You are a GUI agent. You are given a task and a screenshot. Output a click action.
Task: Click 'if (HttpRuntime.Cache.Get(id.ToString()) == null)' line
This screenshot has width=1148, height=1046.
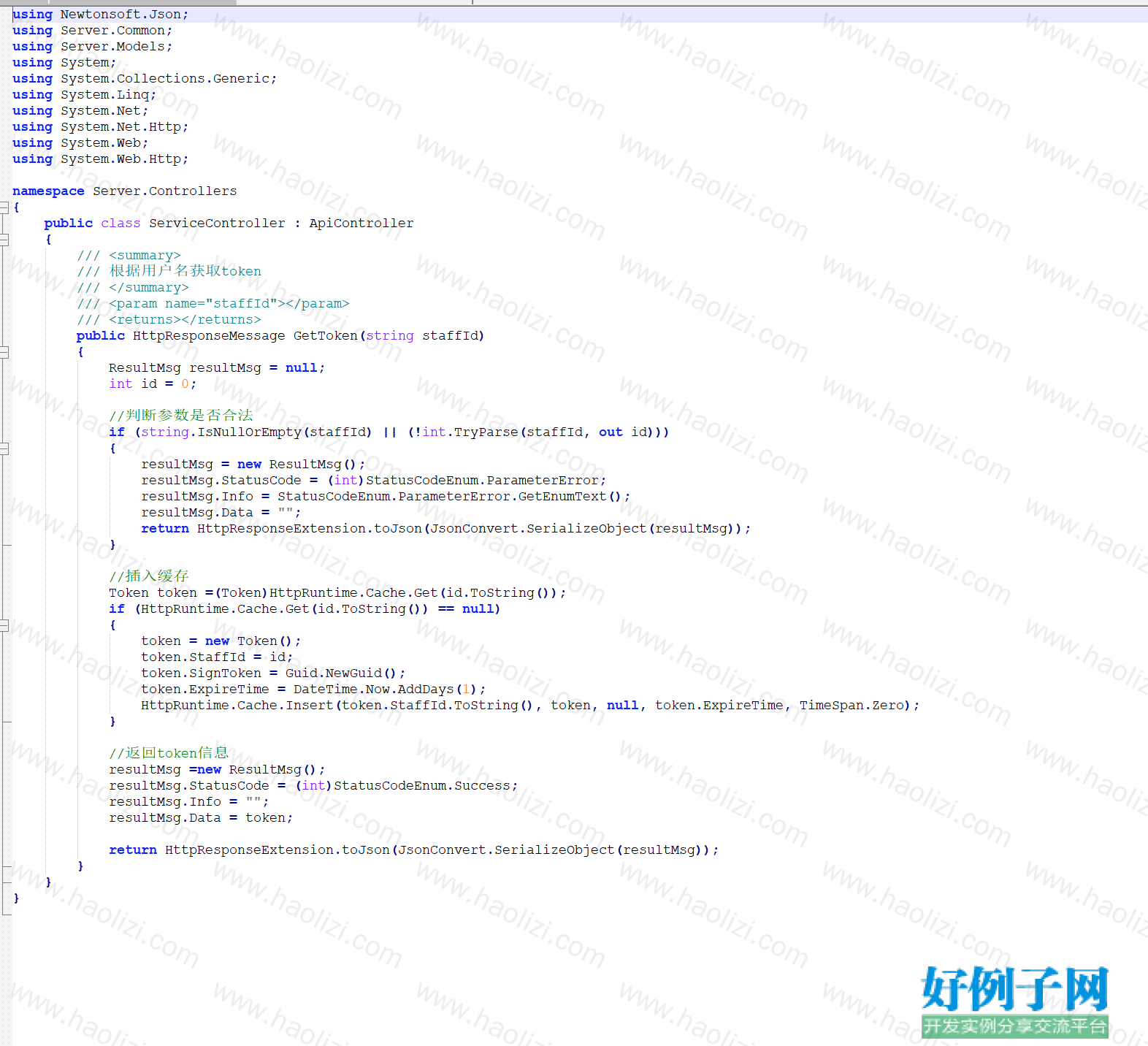[x=305, y=608]
